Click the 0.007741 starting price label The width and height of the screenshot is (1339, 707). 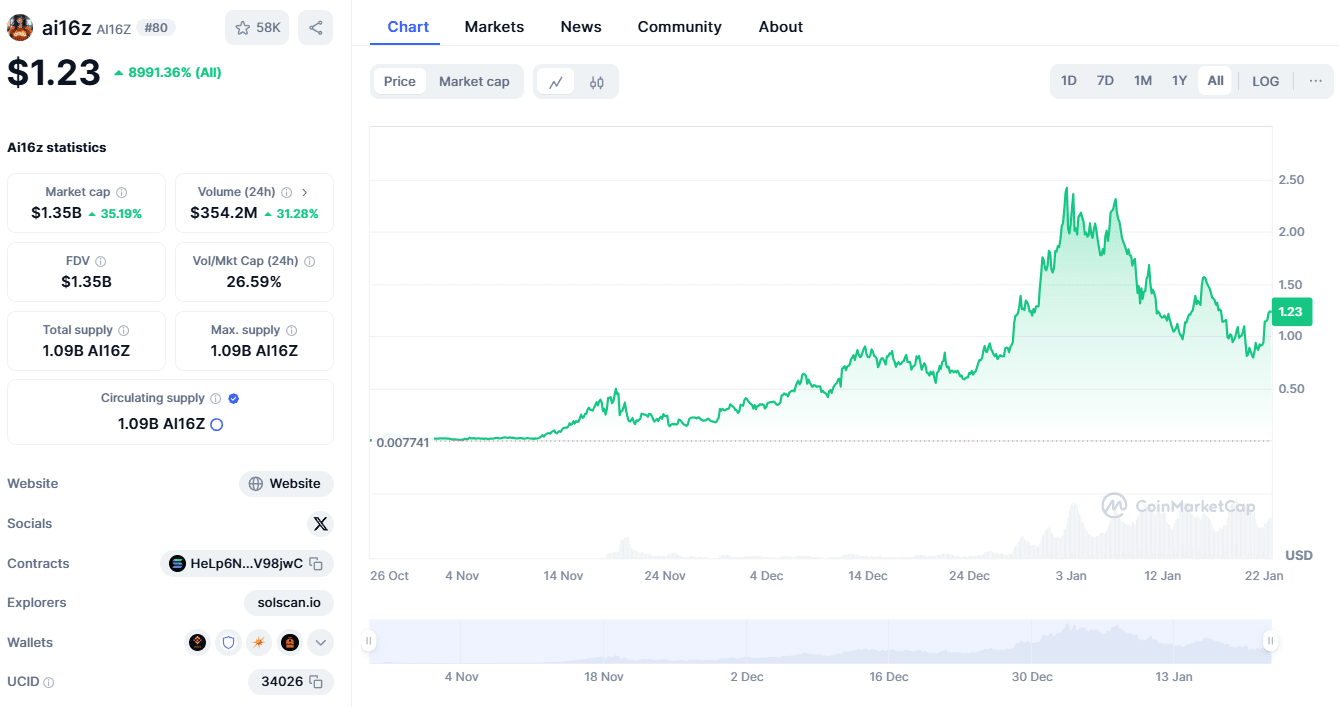pos(402,442)
